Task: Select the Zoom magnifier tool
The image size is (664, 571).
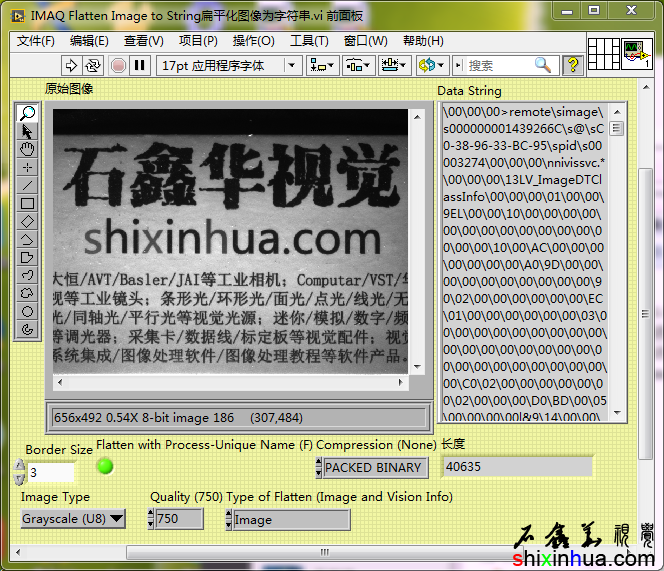Action: point(28,114)
